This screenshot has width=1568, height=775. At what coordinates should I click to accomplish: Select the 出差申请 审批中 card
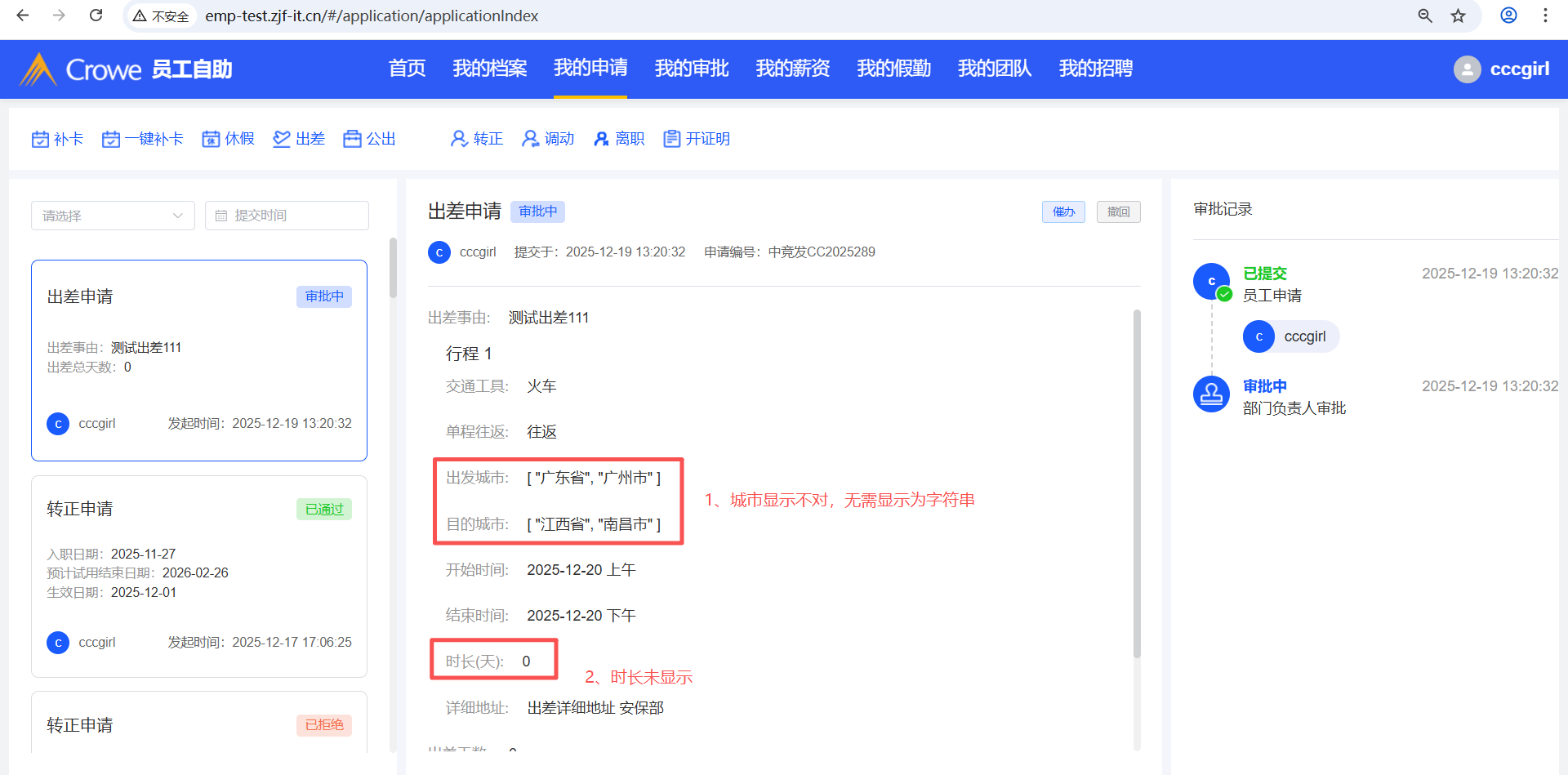click(199, 360)
